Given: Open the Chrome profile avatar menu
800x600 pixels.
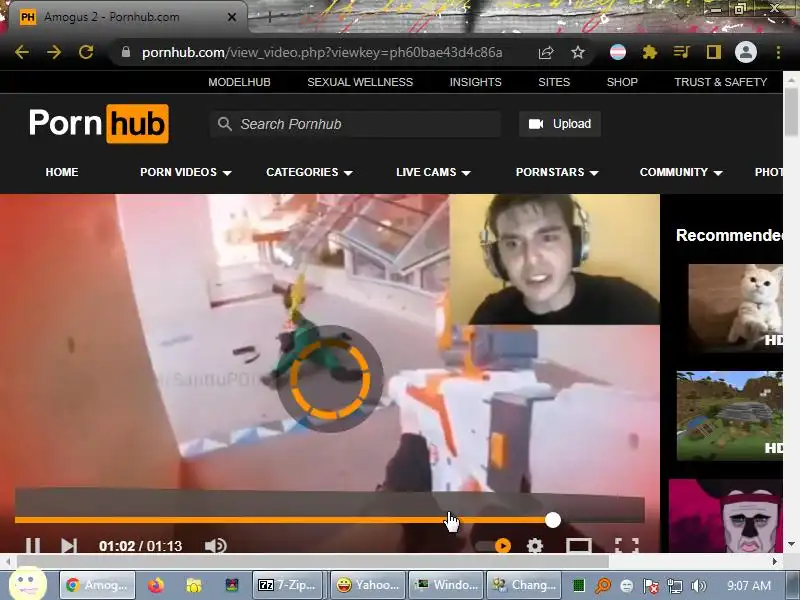Looking at the screenshot, I should pyautogui.click(x=745, y=52).
